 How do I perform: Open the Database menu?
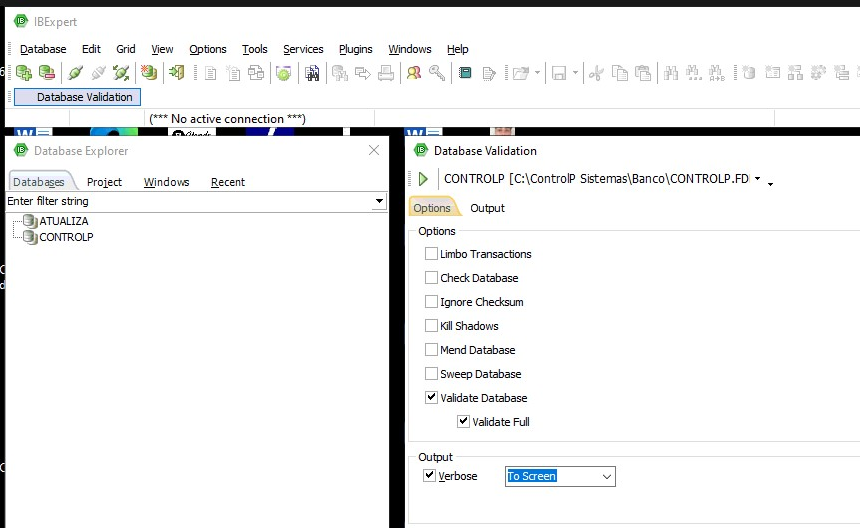(x=43, y=49)
